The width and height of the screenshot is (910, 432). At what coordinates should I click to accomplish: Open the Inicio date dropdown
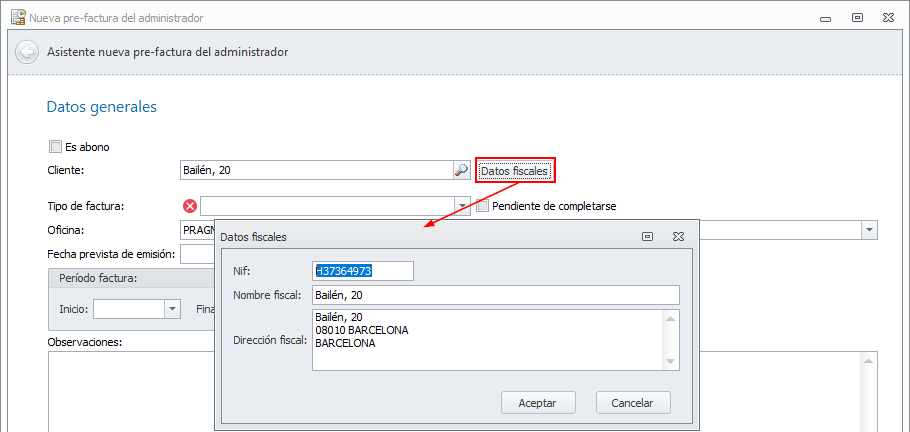[x=172, y=309]
